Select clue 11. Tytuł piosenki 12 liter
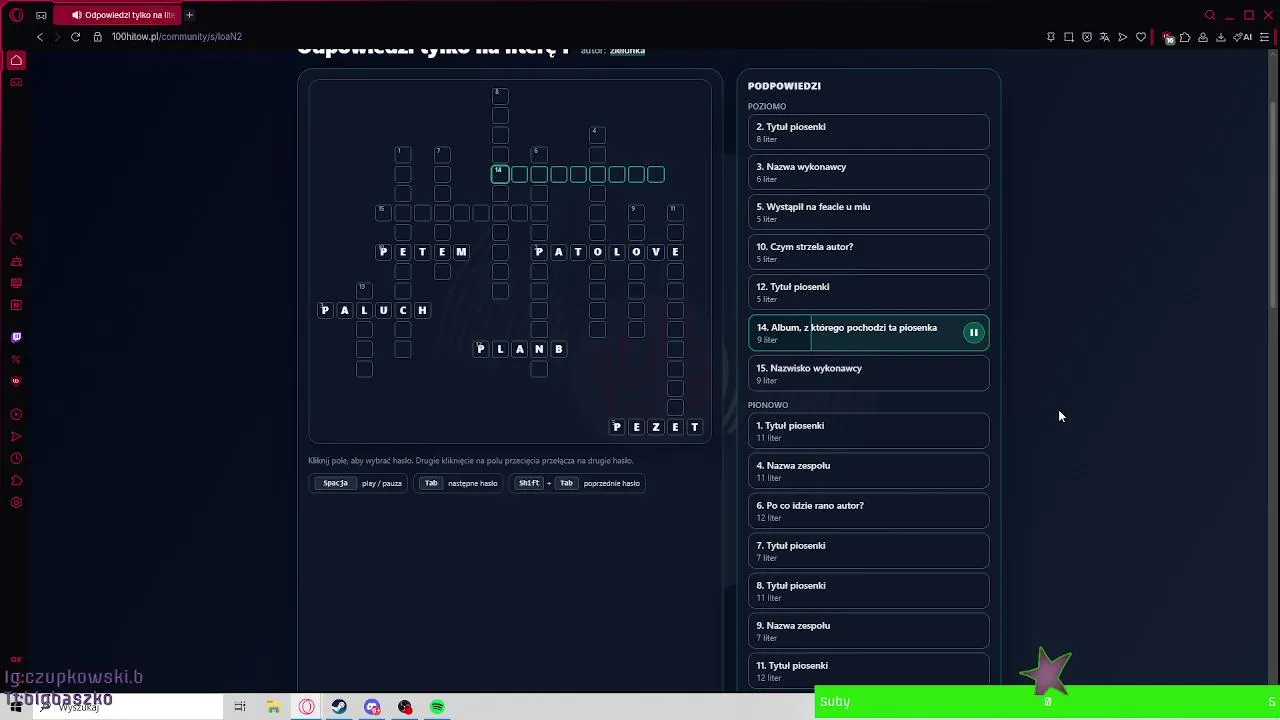This screenshot has height=720, width=1280. [x=868, y=670]
